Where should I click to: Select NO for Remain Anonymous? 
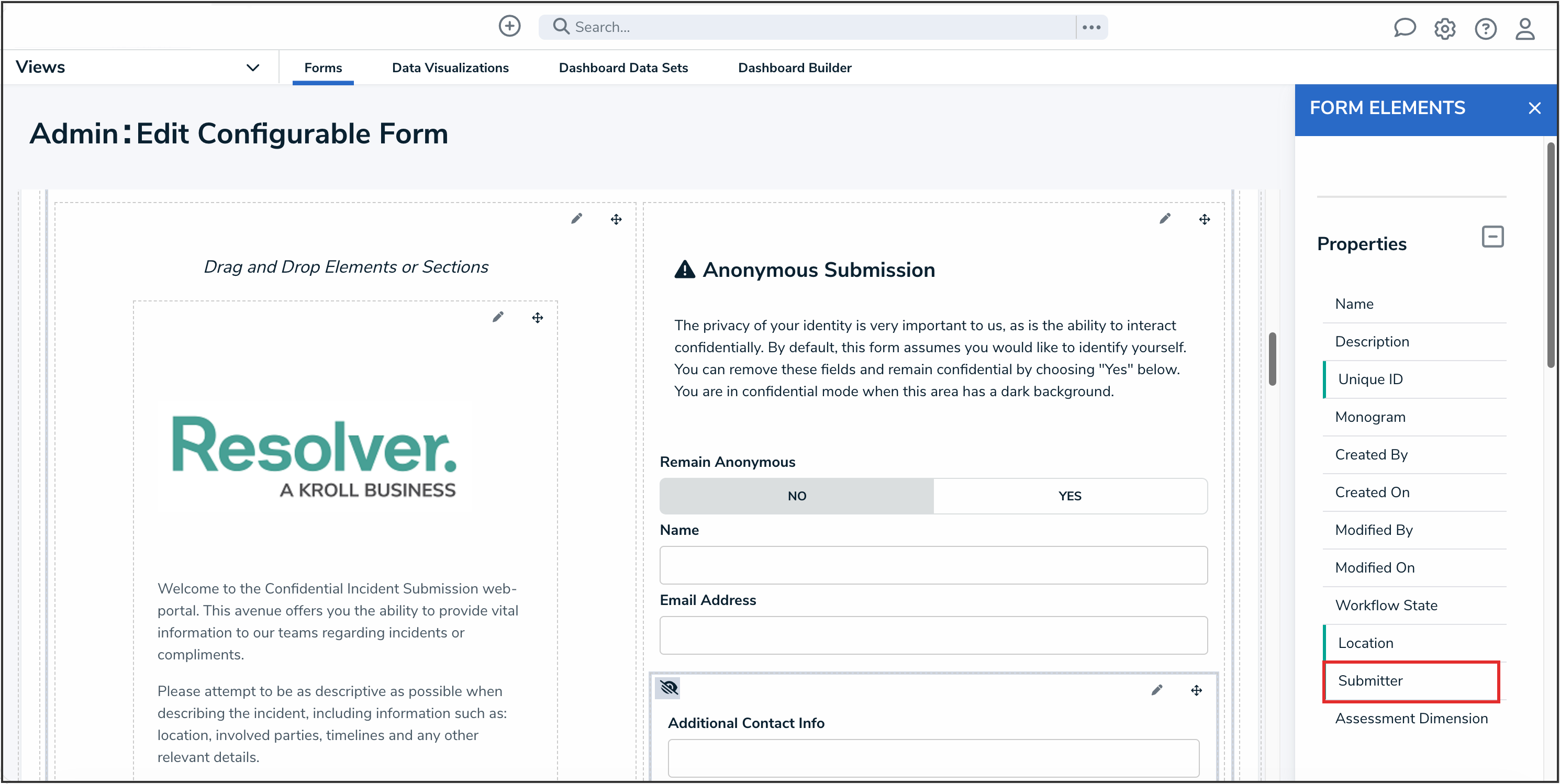796,496
